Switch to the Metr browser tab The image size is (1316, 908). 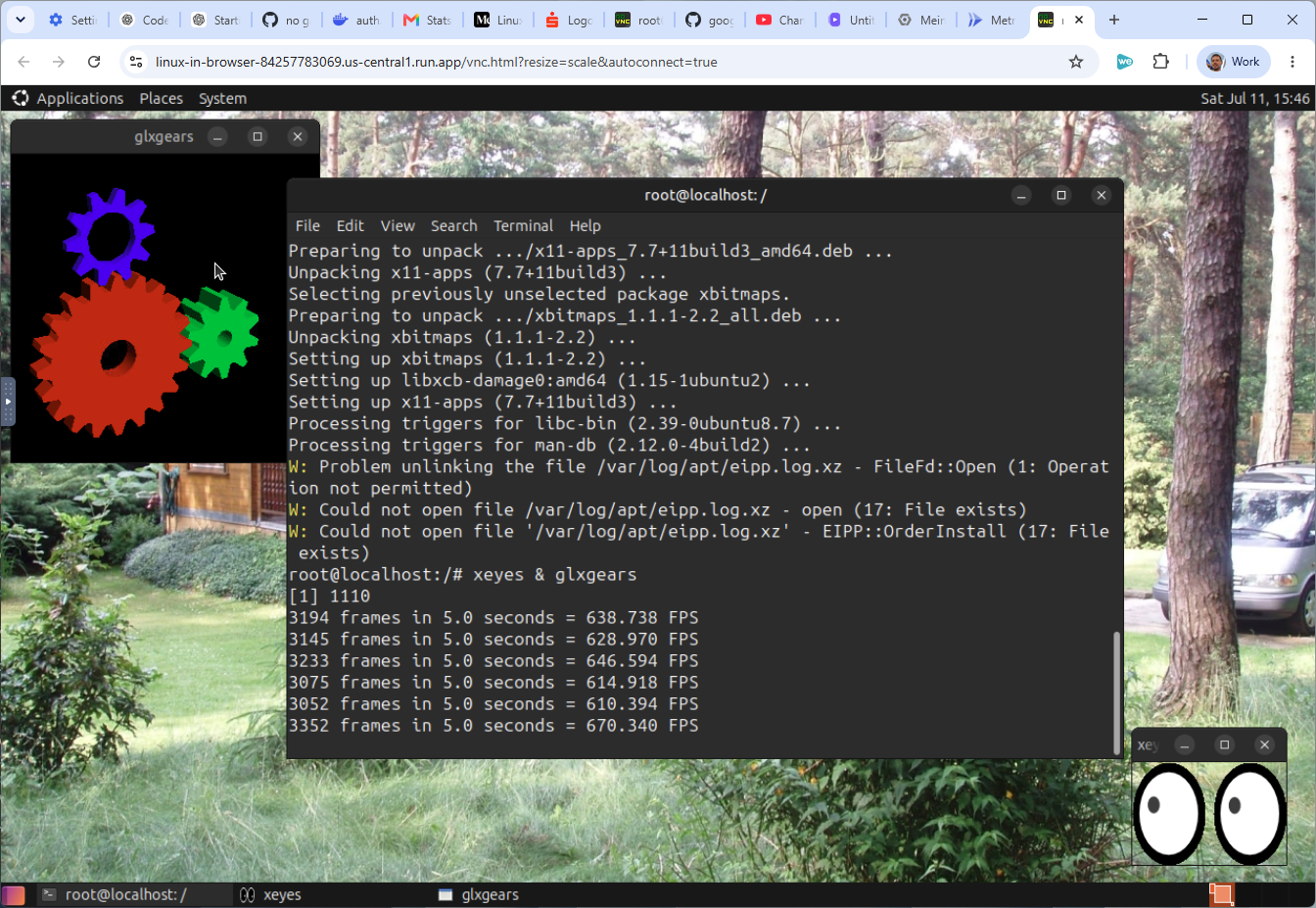[x=992, y=20]
